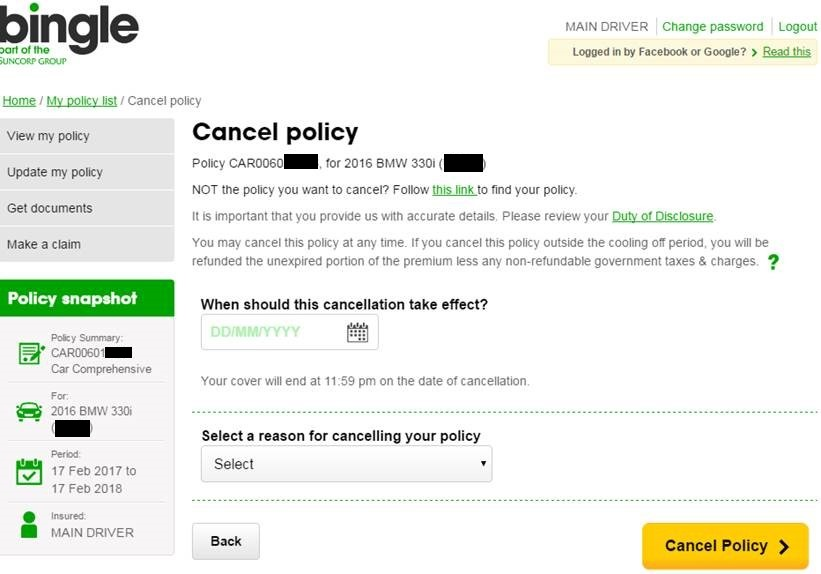Click the green car icon in snapshot

[x=29, y=412]
